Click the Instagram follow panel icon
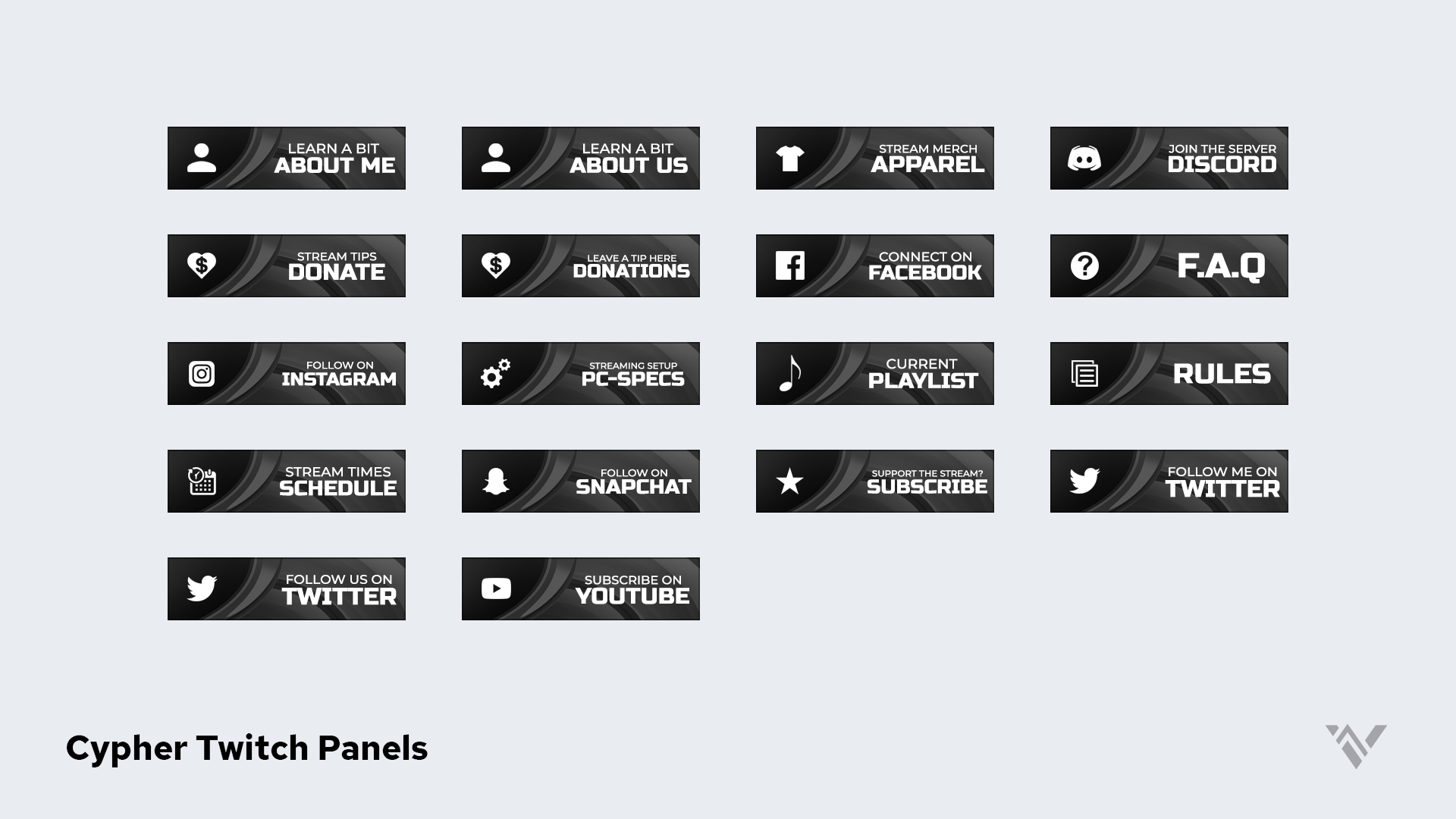Screen dimensions: 1456x819 point(201,373)
